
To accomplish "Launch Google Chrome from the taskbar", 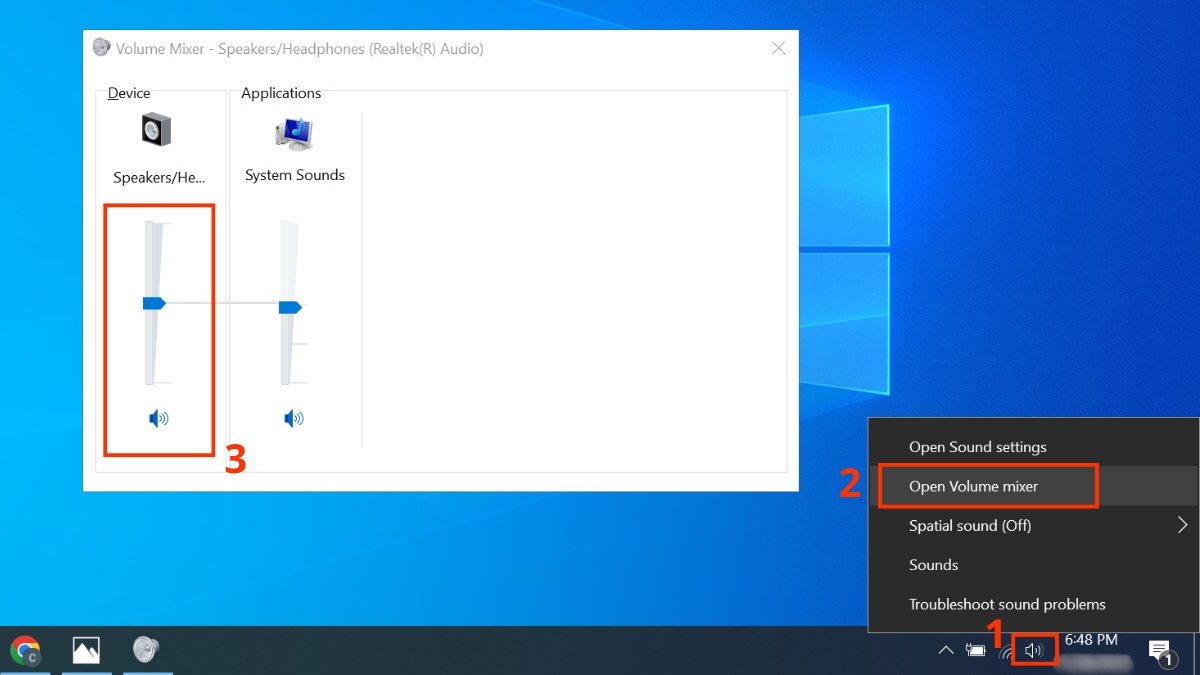I will [x=26, y=649].
